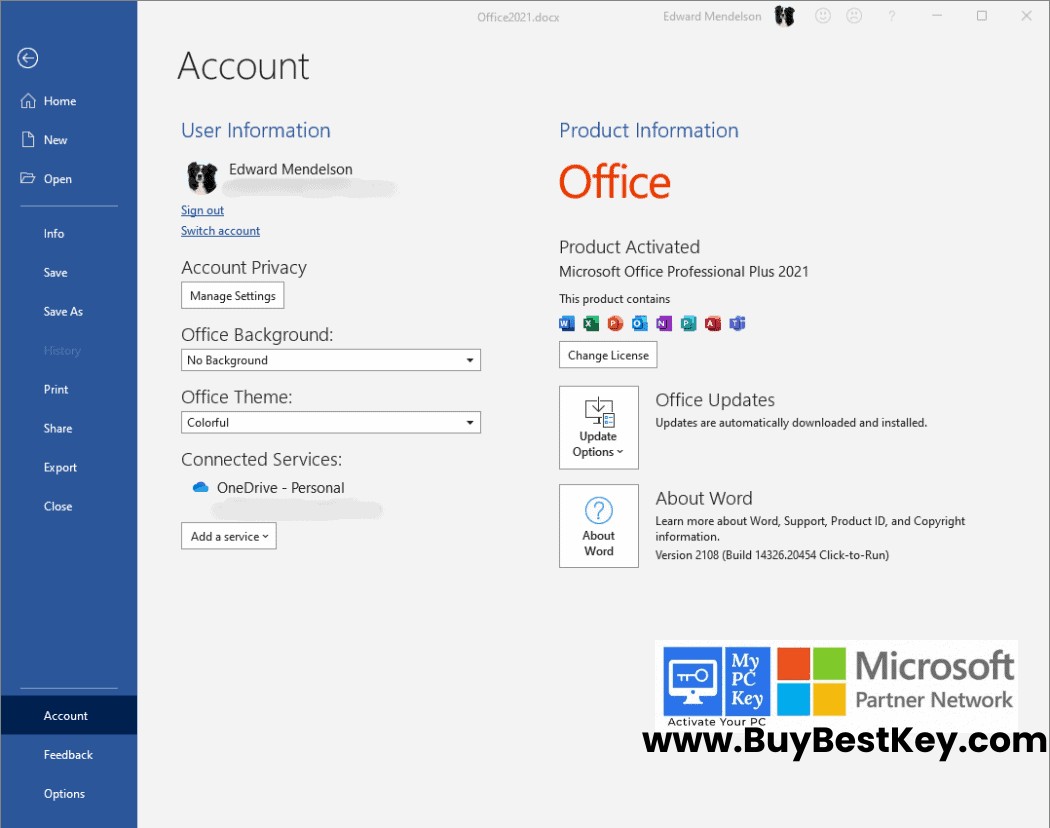Click the Change License button
The width and height of the screenshot is (1050, 828).
point(608,355)
